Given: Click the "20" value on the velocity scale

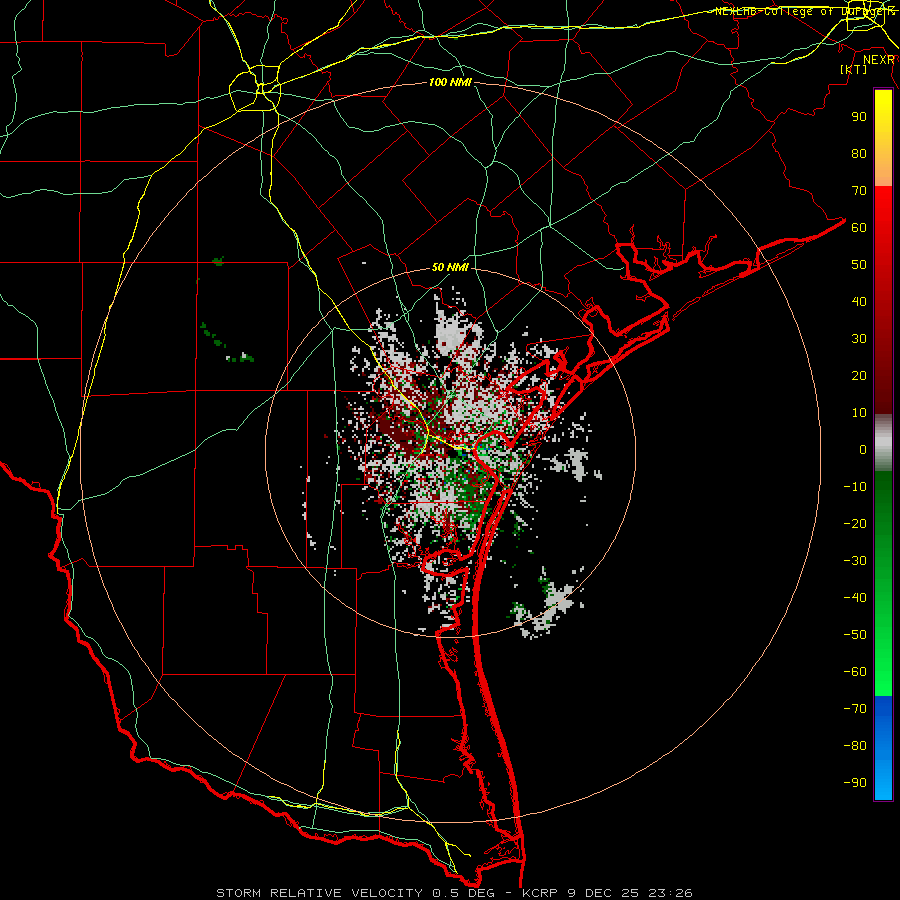Looking at the screenshot, I should pyautogui.click(x=859, y=376).
